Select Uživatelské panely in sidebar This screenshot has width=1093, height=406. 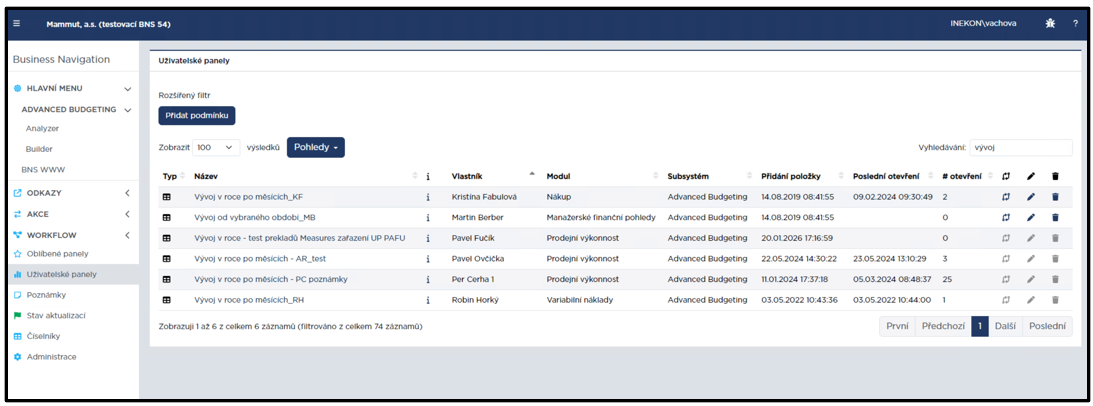(x=61, y=274)
